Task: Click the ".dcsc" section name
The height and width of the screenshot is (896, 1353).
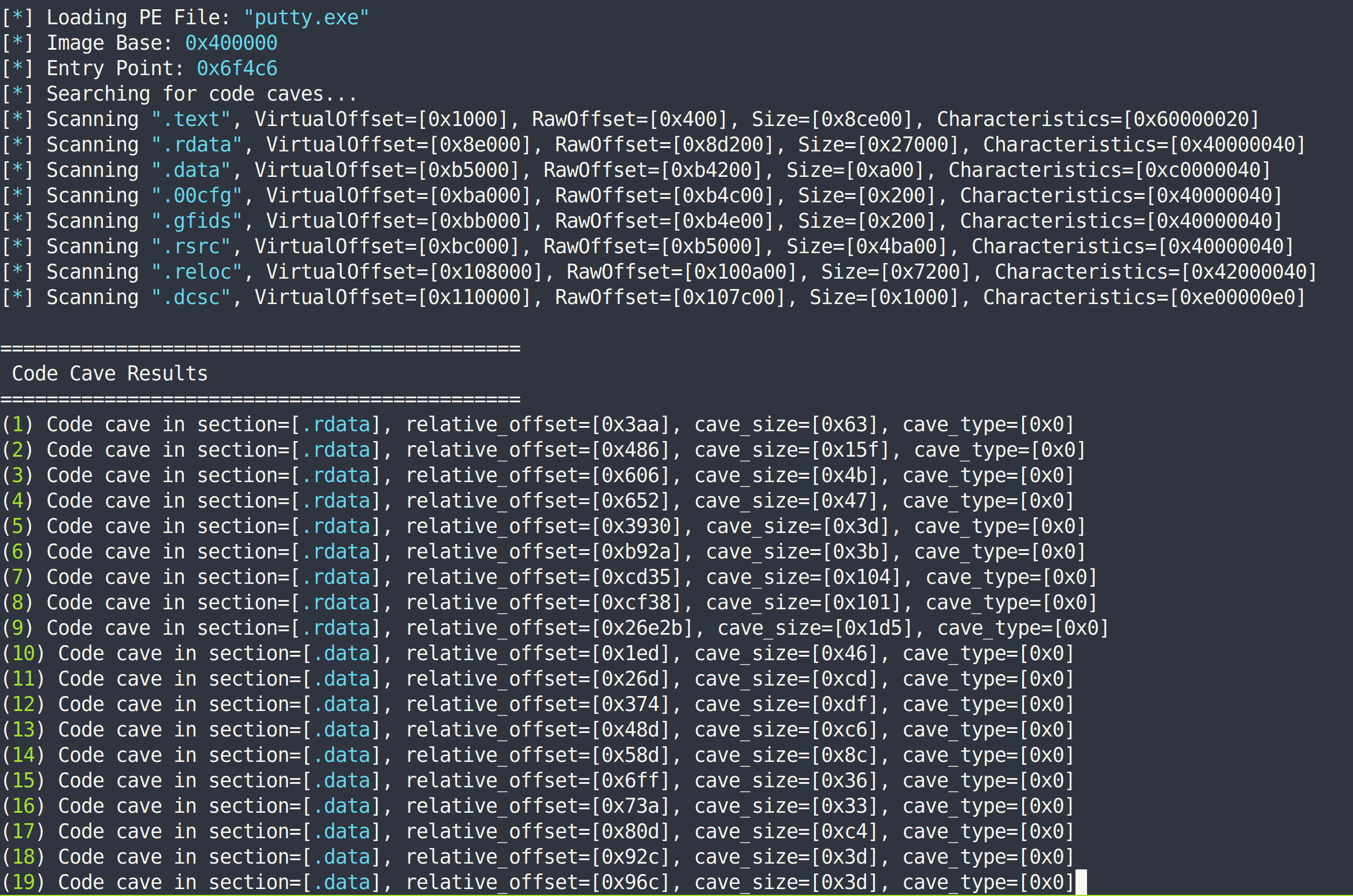Action: tap(191, 297)
